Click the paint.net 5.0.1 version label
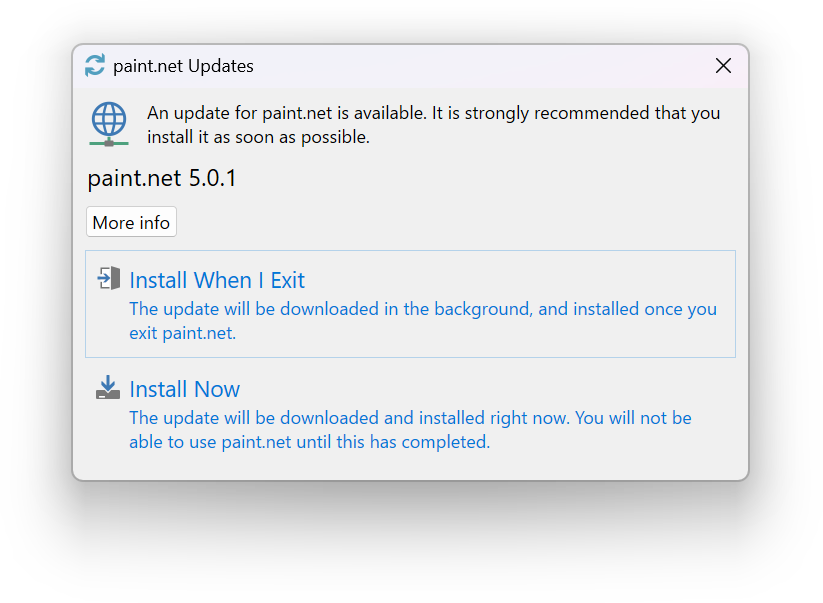This screenshot has width=823, height=603. click(162, 179)
